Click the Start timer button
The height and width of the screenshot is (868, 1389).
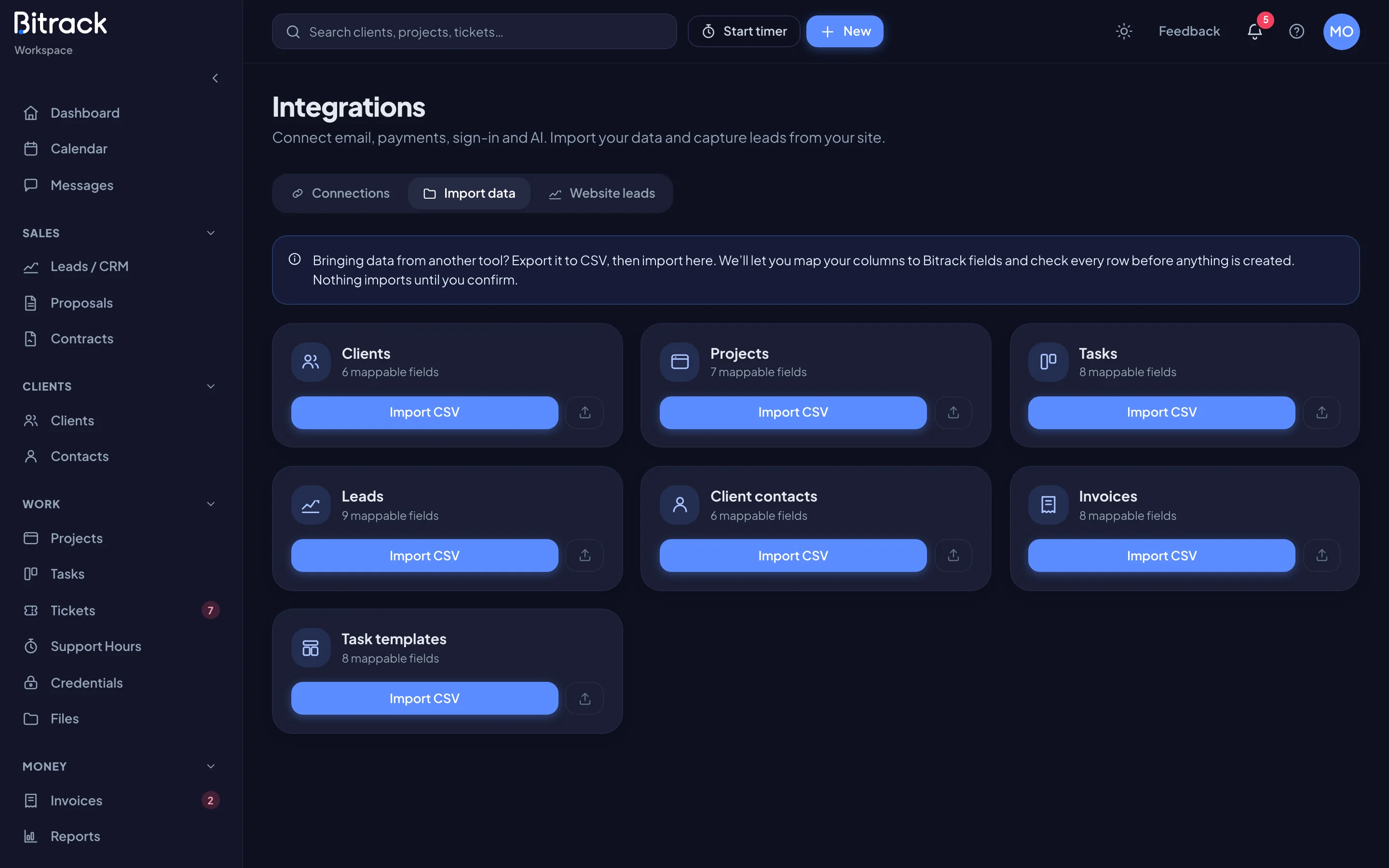tap(744, 31)
